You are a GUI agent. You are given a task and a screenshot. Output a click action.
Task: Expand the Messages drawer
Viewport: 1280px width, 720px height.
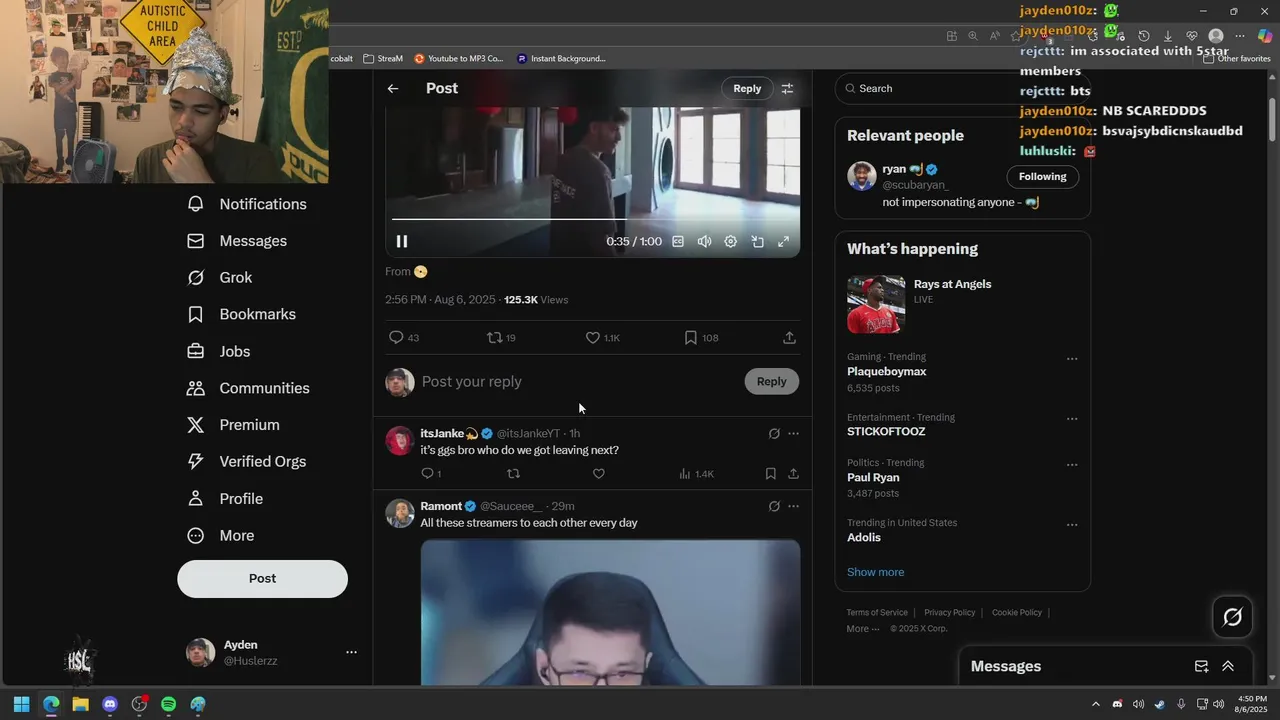click(1228, 666)
